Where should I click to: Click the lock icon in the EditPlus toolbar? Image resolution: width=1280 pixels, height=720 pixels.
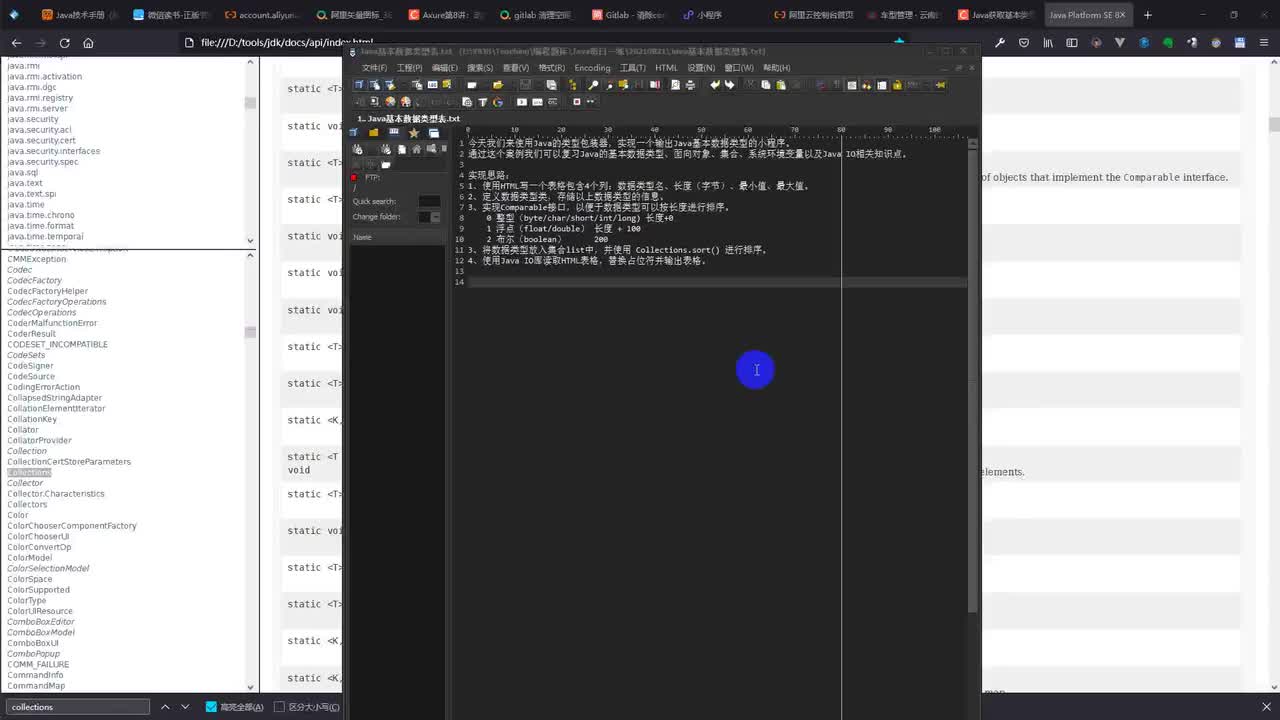(897, 85)
